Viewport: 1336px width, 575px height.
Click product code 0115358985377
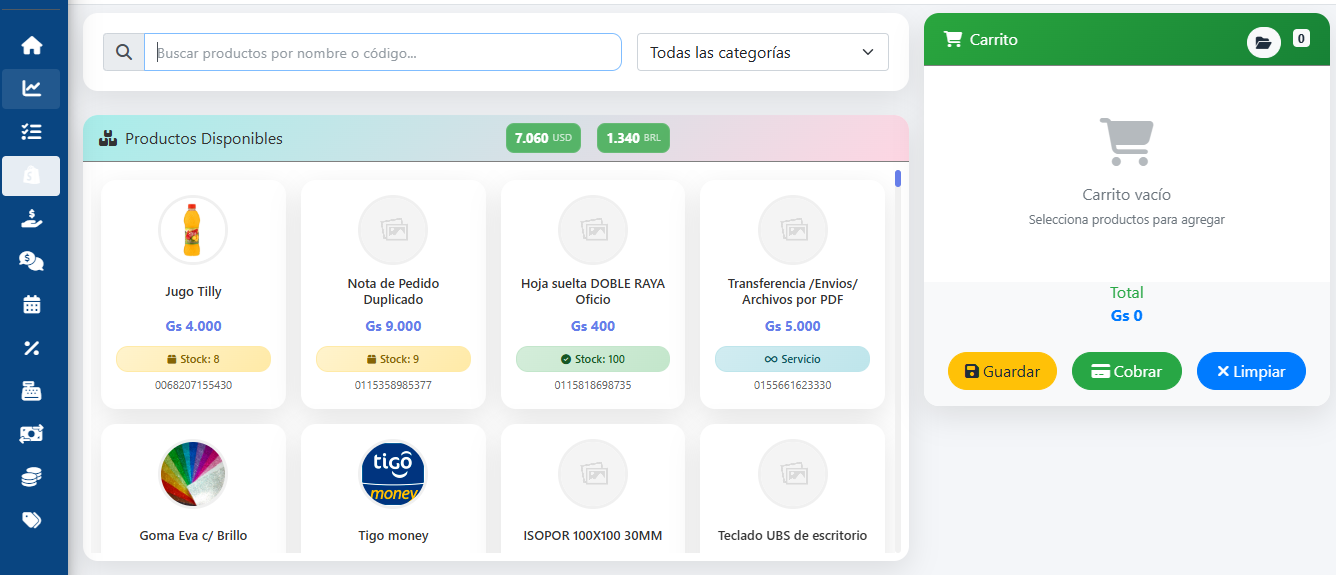393,385
